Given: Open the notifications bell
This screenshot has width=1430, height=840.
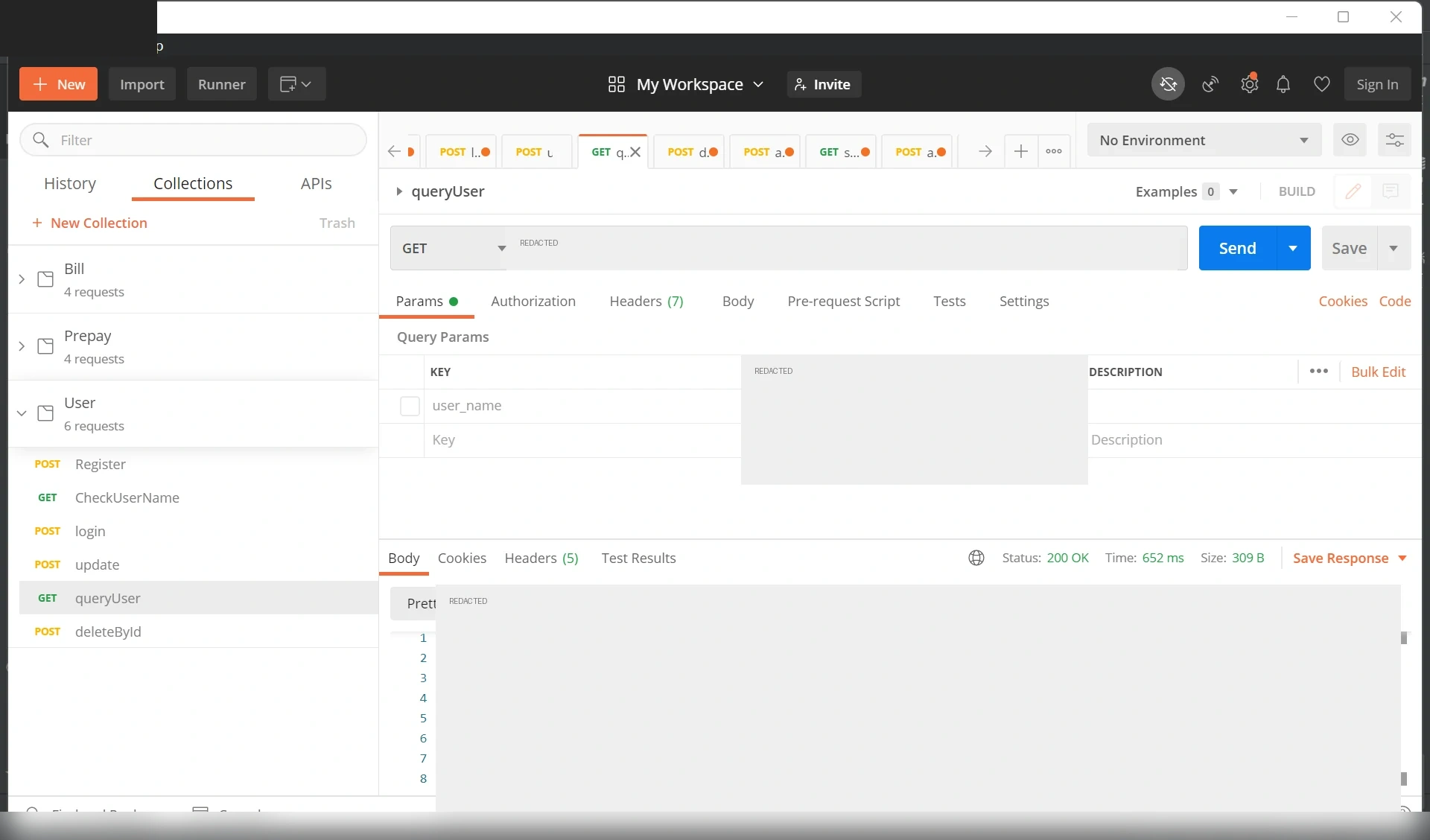Looking at the screenshot, I should [1283, 84].
